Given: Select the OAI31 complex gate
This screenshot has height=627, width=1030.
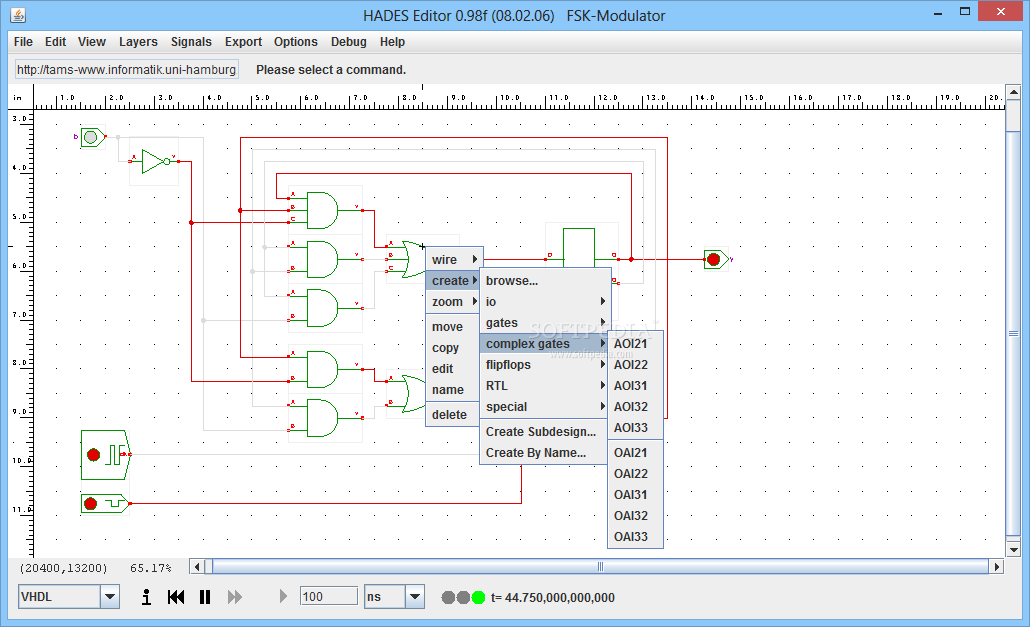Looking at the screenshot, I should pos(635,494).
